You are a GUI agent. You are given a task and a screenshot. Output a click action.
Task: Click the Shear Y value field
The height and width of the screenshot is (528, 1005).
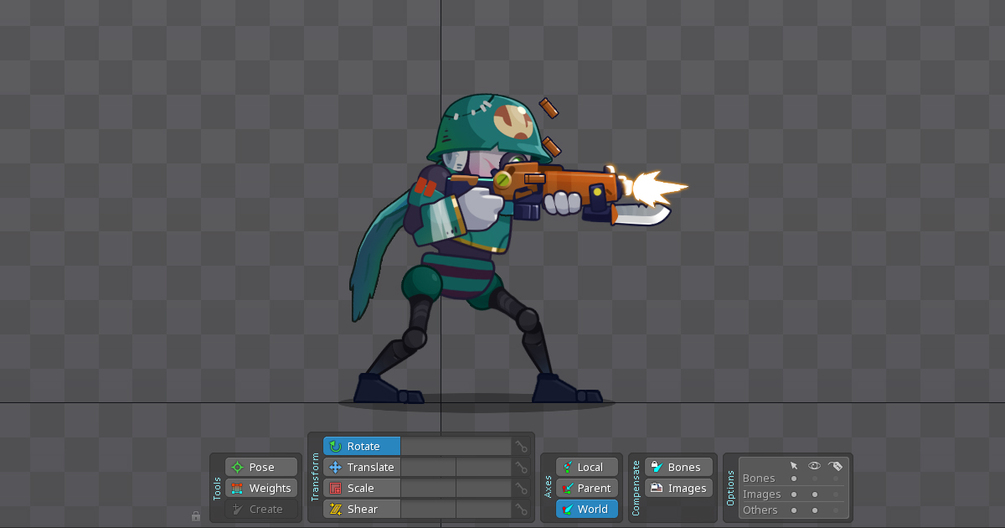tap(484, 509)
